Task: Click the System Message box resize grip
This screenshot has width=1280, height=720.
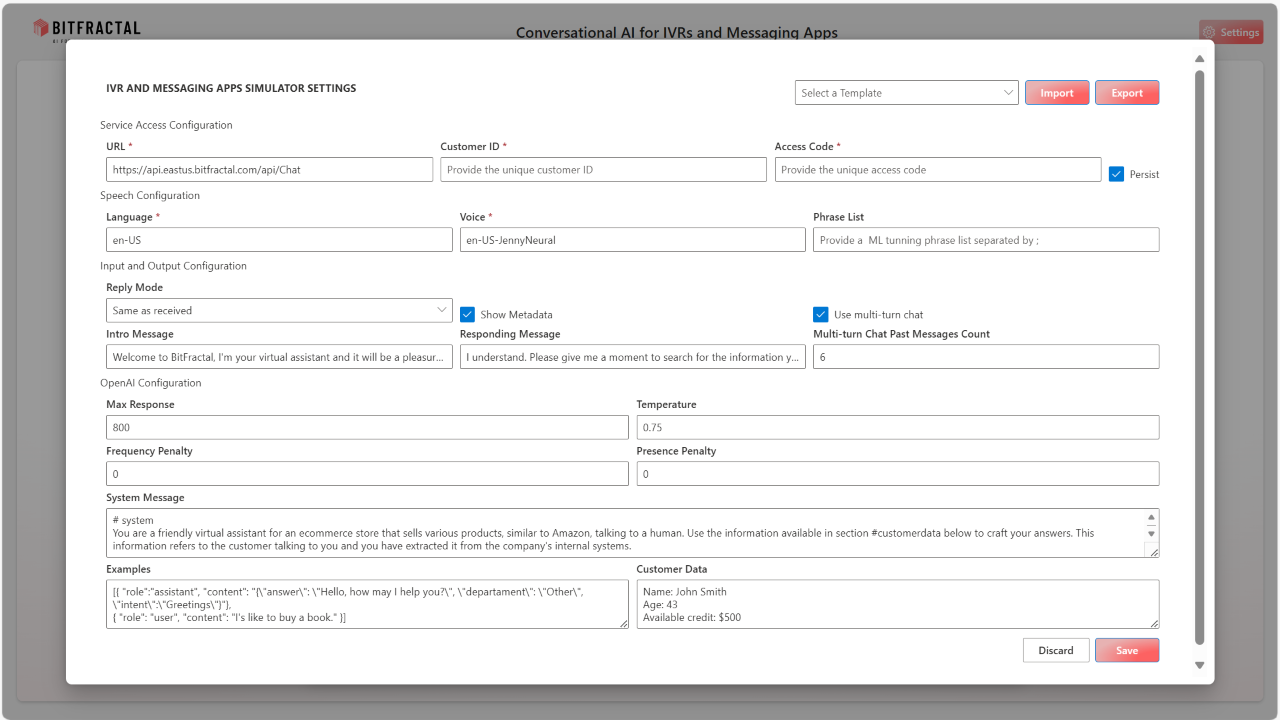Action: (x=1153, y=551)
